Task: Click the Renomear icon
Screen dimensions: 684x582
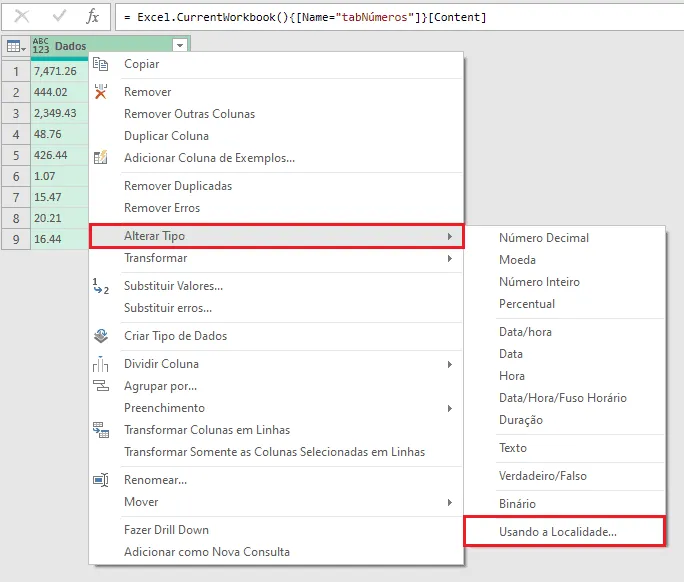Action: pos(101,480)
